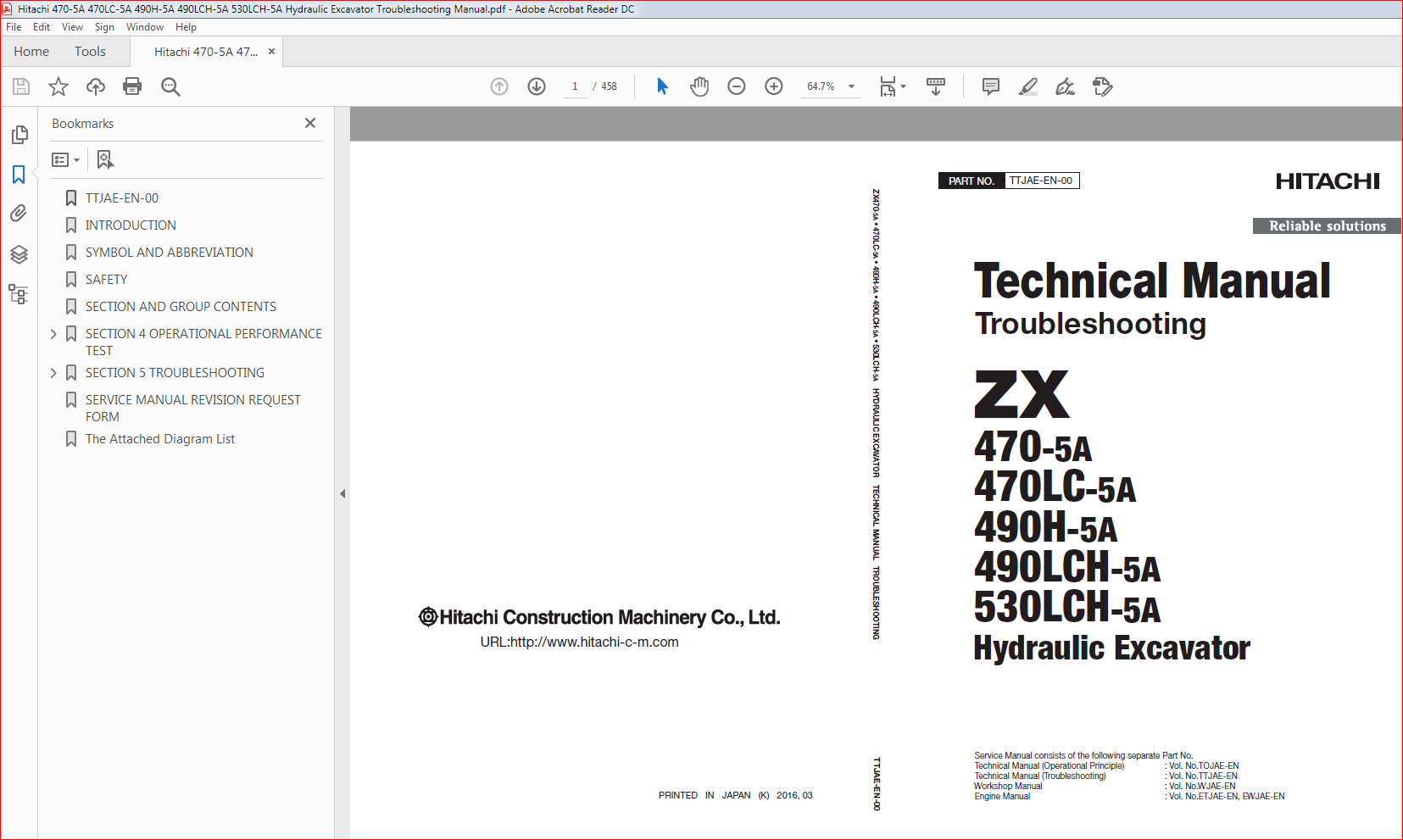
Task: Add bookmark star icon in toolbar
Action: click(58, 86)
